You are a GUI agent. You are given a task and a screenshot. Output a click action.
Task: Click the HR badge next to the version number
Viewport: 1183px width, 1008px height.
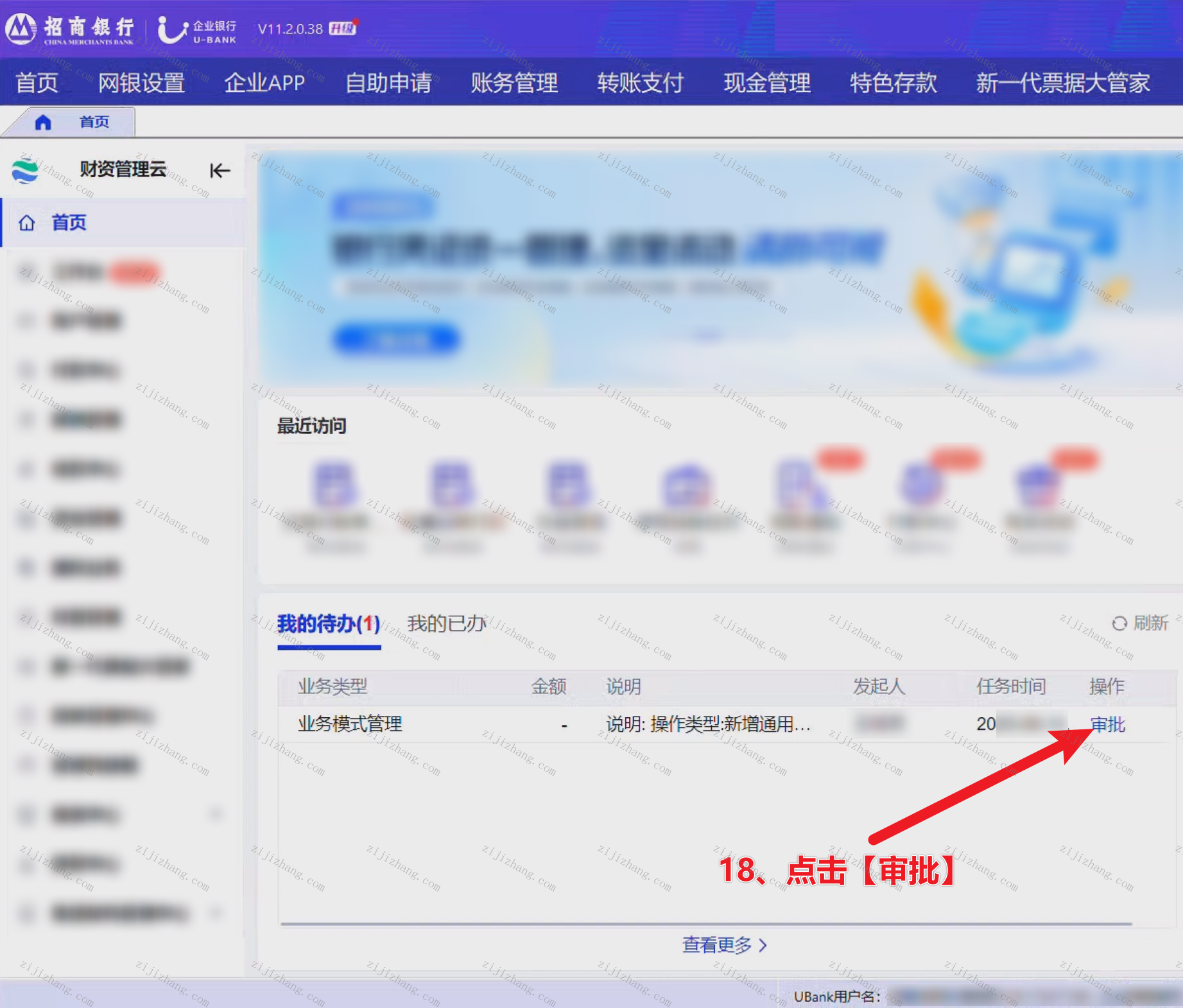(x=343, y=28)
